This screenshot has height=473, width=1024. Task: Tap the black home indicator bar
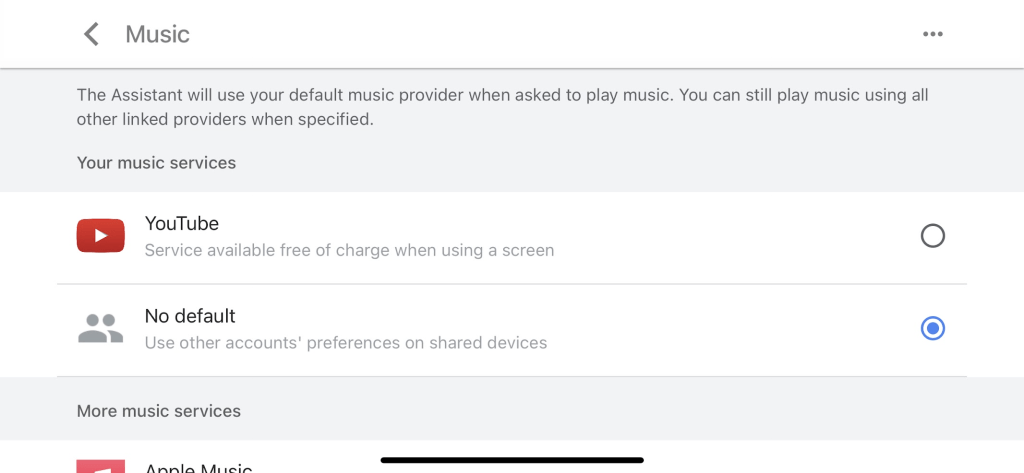512,460
